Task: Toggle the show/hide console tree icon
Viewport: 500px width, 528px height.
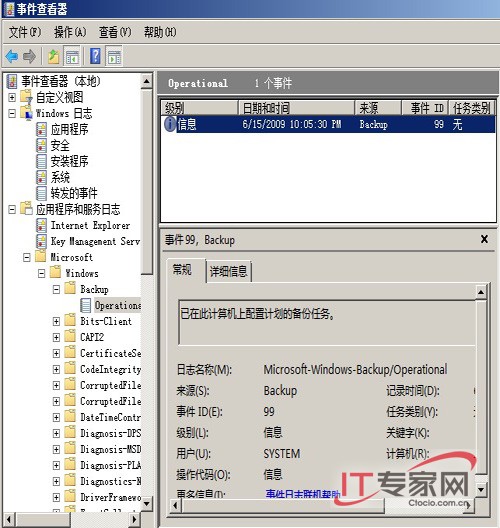Action: [72, 56]
